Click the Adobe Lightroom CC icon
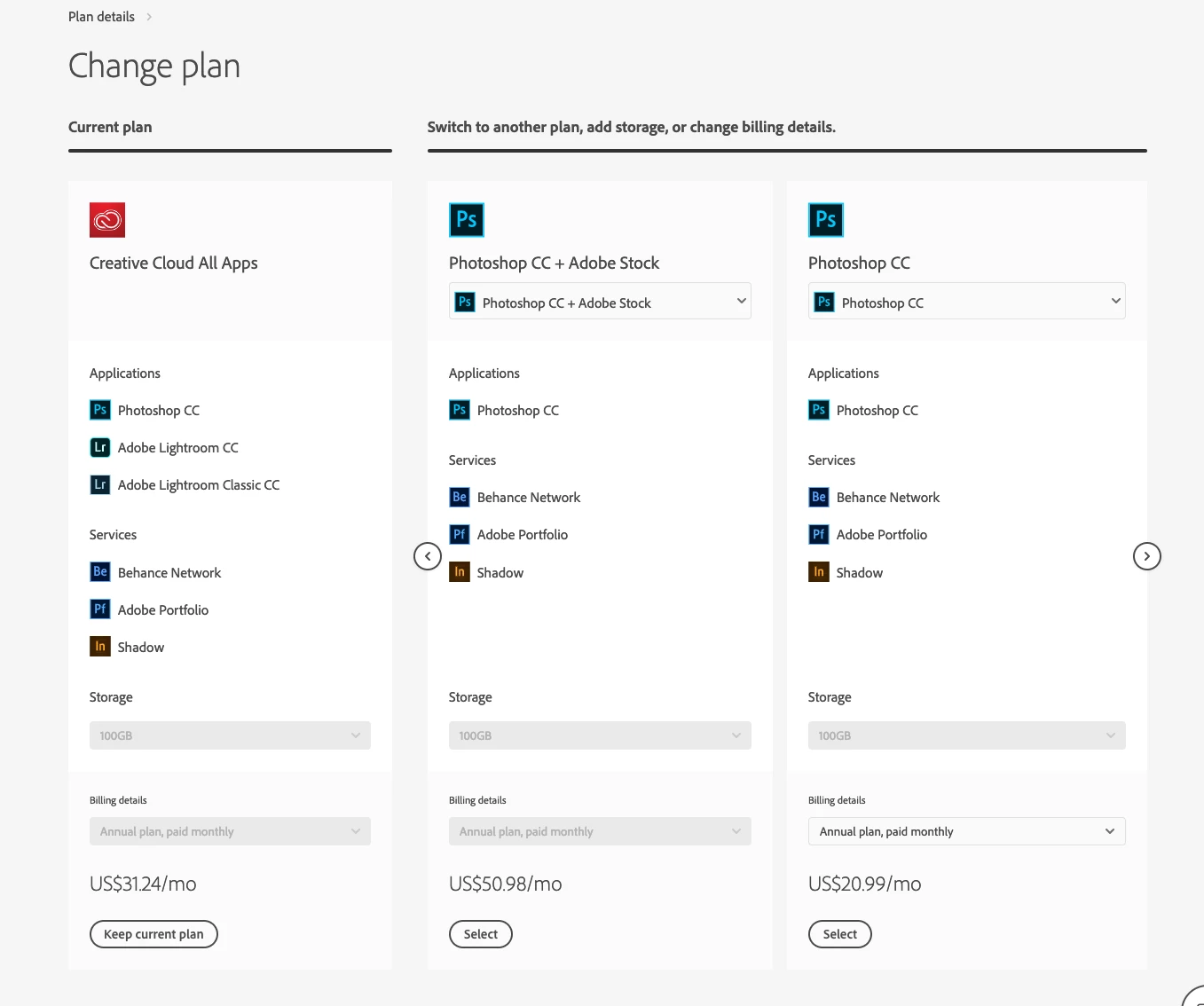The width and height of the screenshot is (1204, 1006). tap(100, 447)
